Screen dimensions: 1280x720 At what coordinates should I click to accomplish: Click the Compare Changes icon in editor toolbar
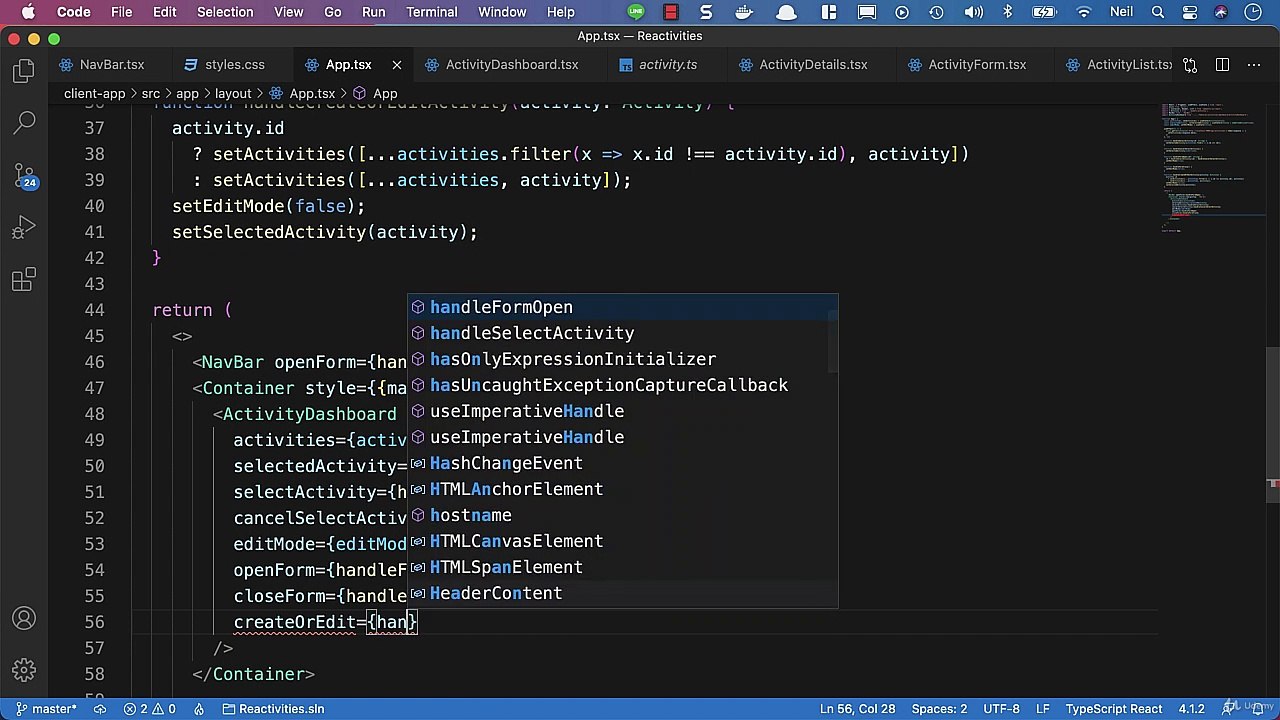pyautogui.click(x=1190, y=65)
